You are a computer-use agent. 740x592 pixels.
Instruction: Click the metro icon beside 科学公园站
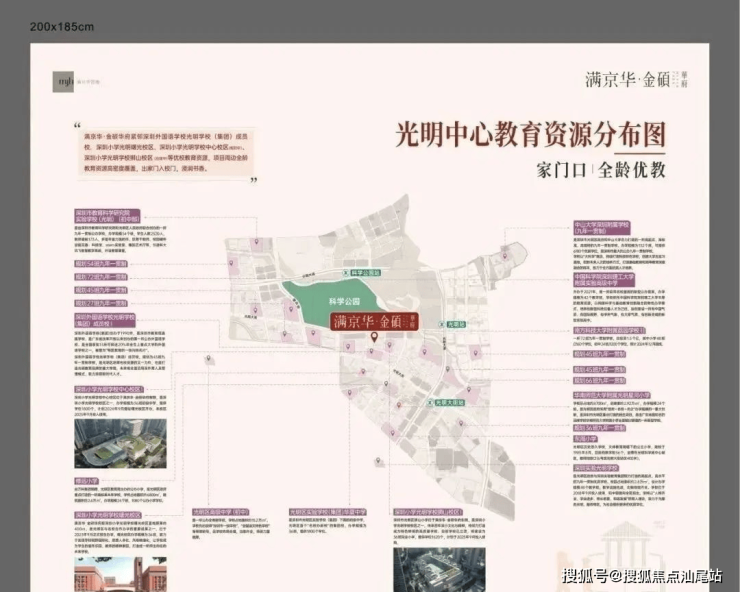click(345, 273)
